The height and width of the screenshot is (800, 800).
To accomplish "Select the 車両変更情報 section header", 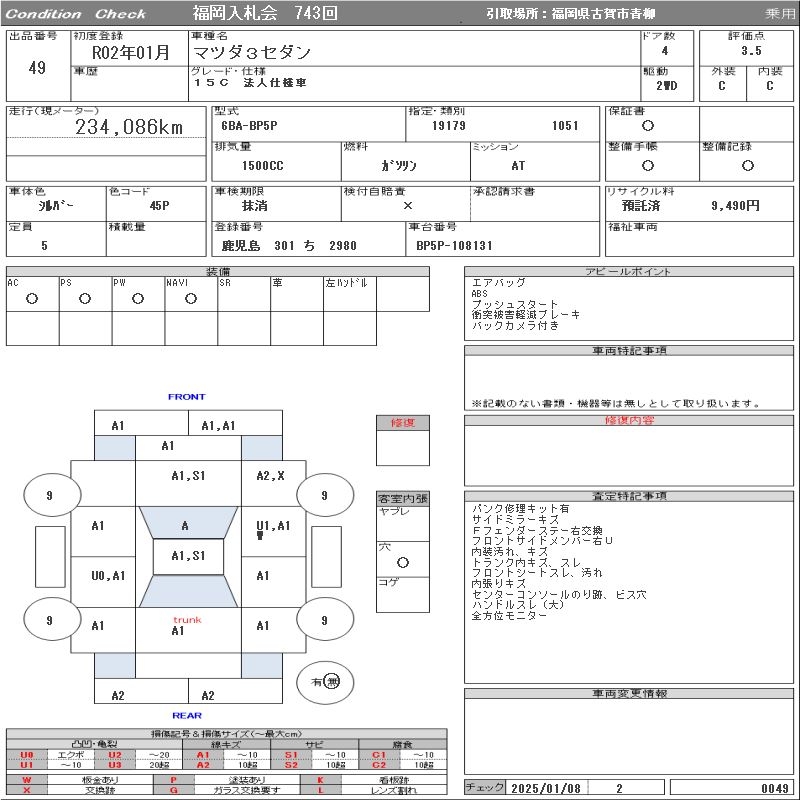I will pyautogui.click(x=629, y=693).
